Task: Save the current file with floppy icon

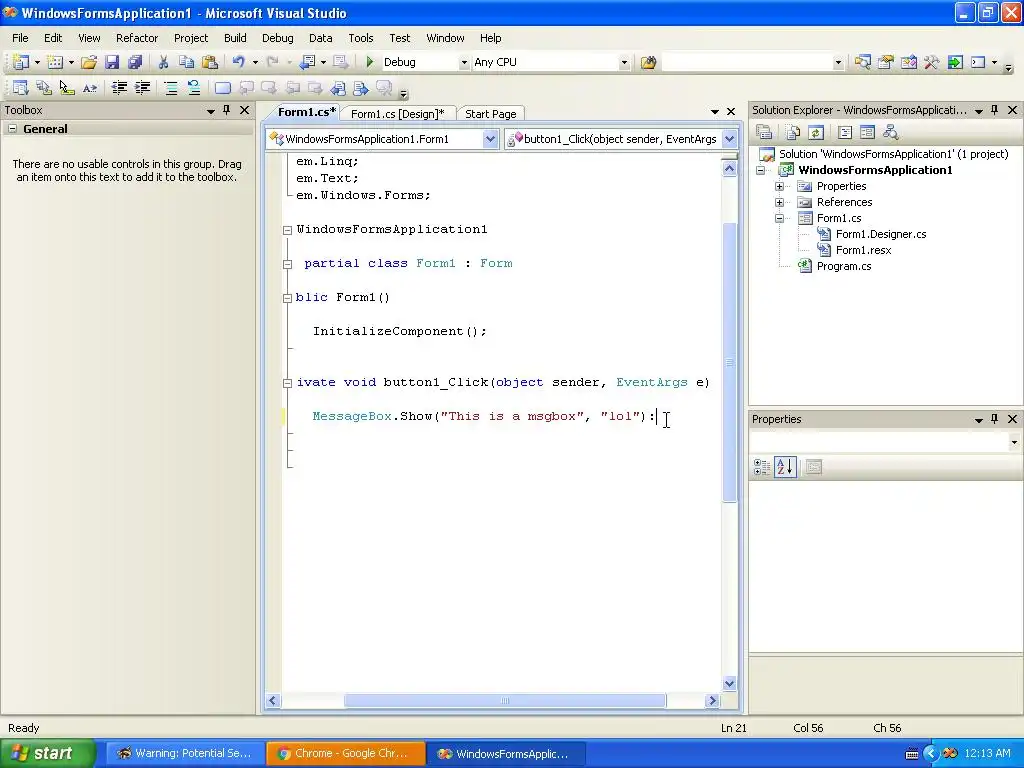Action: click(112, 62)
